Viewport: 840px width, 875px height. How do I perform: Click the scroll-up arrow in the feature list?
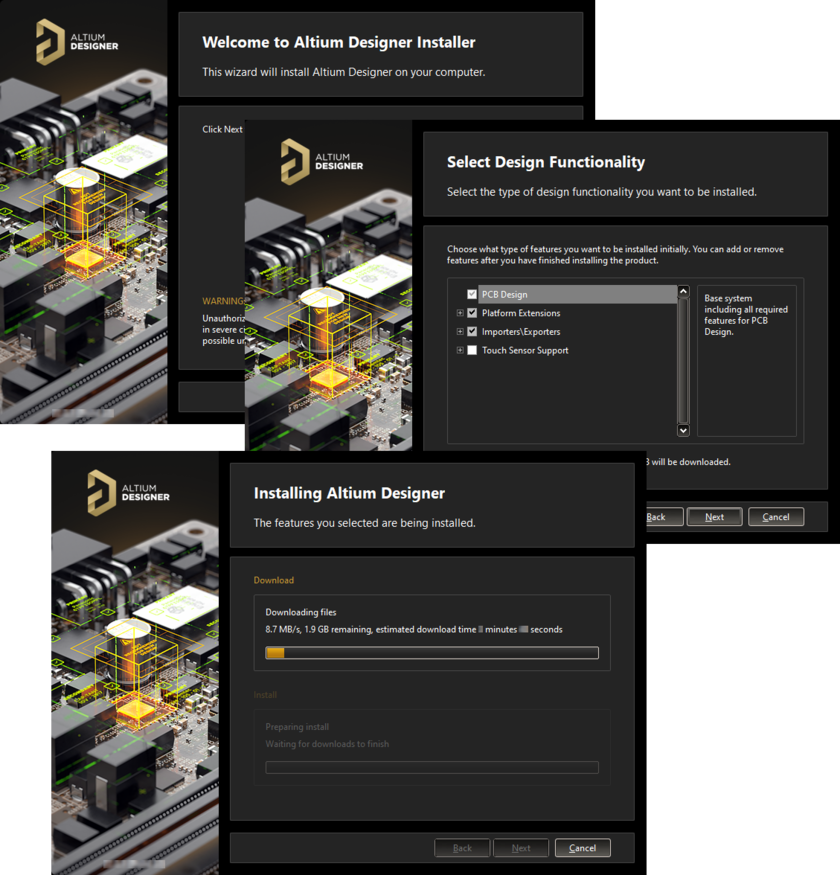[683, 289]
